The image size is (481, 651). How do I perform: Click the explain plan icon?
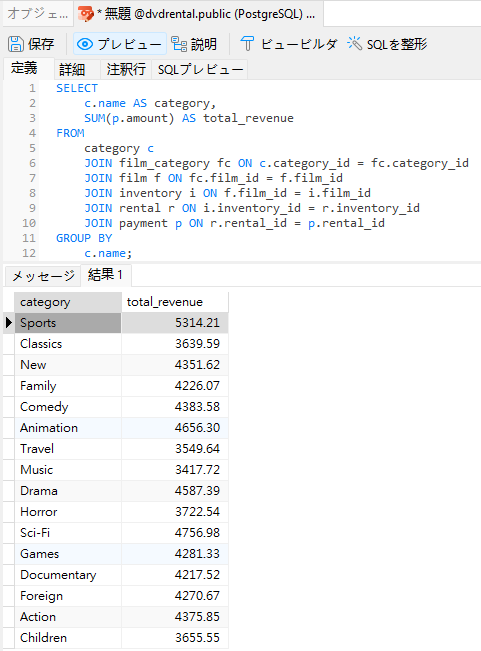tap(179, 44)
